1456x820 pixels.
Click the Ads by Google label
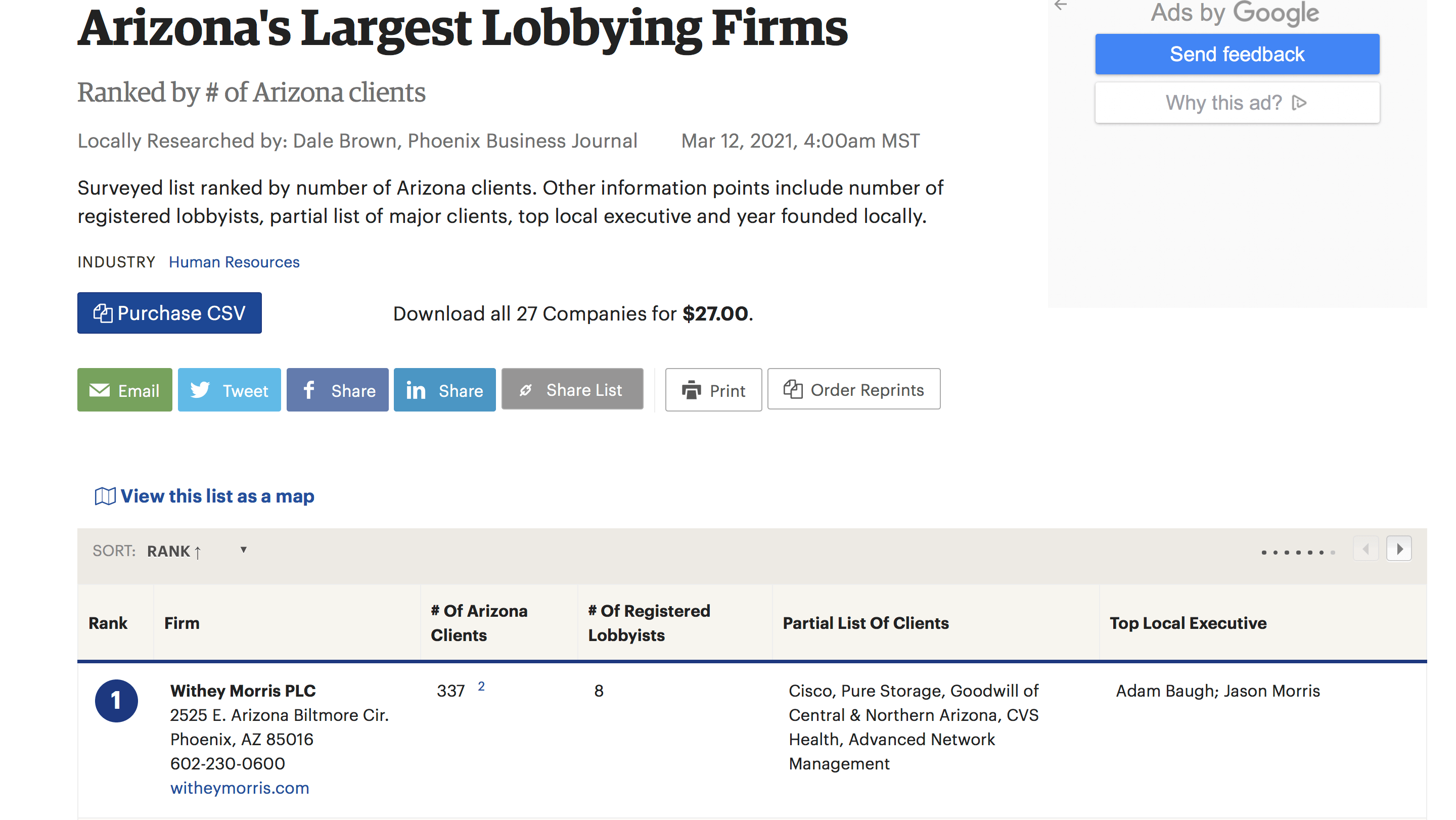[1235, 13]
